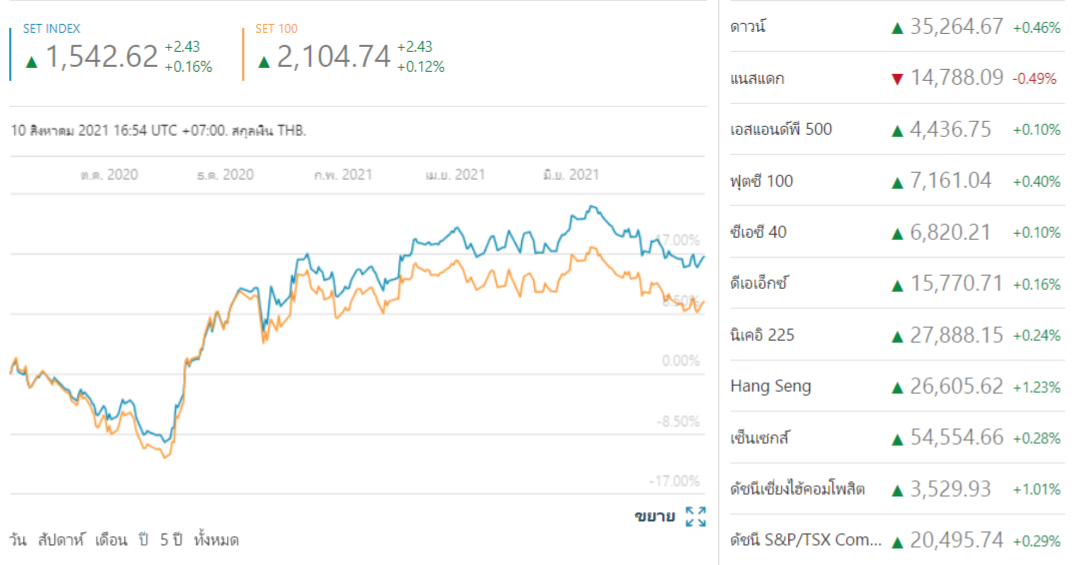Click the ขยาย expand button

pos(654,517)
